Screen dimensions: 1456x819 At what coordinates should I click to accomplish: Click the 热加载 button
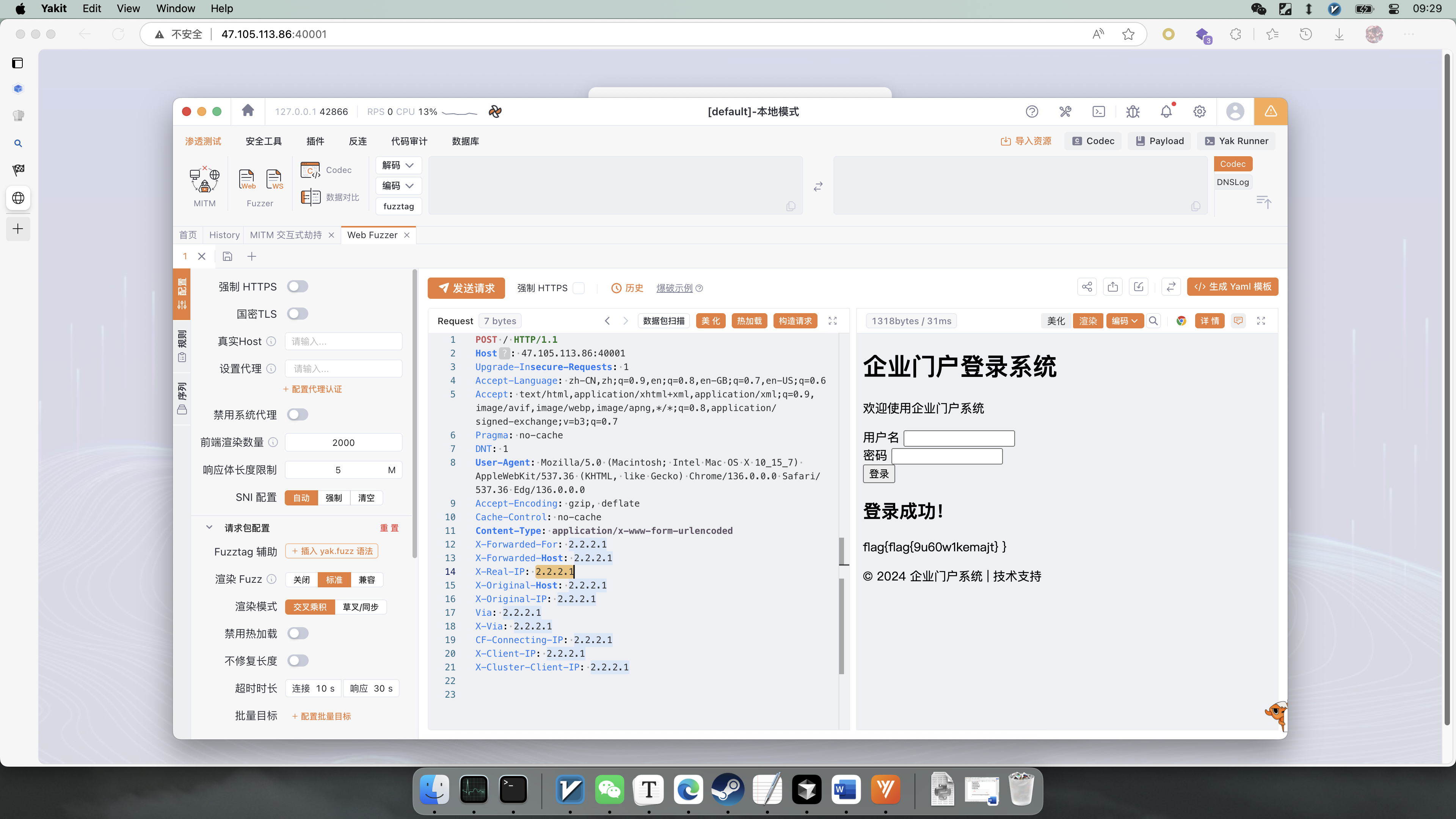(x=750, y=320)
